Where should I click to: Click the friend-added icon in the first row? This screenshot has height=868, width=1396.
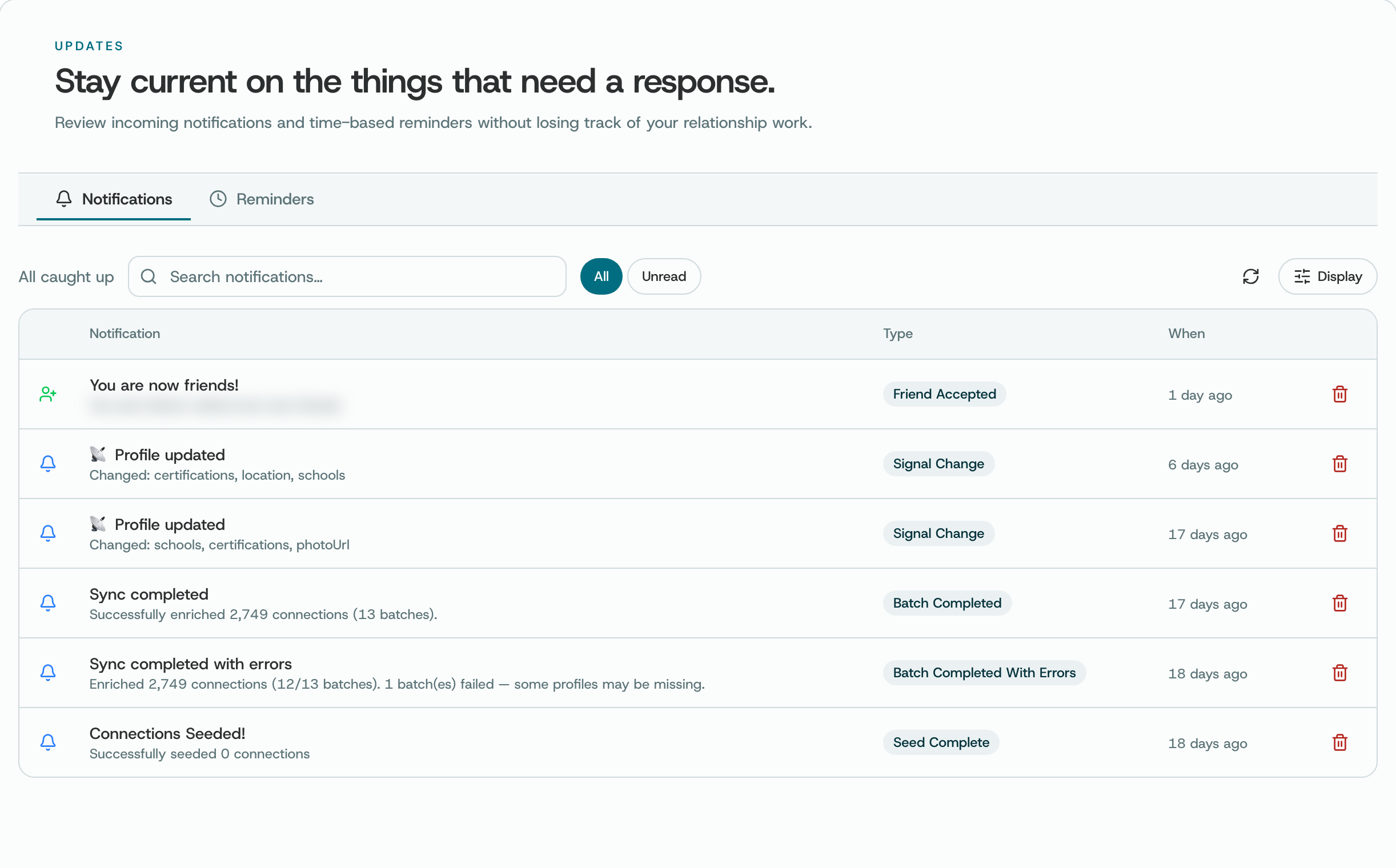(x=48, y=395)
